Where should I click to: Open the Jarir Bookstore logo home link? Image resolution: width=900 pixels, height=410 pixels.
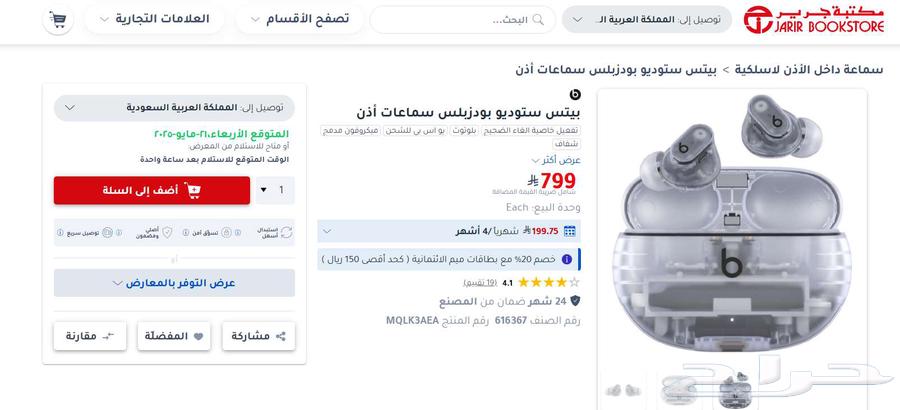[x=814, y=20]
